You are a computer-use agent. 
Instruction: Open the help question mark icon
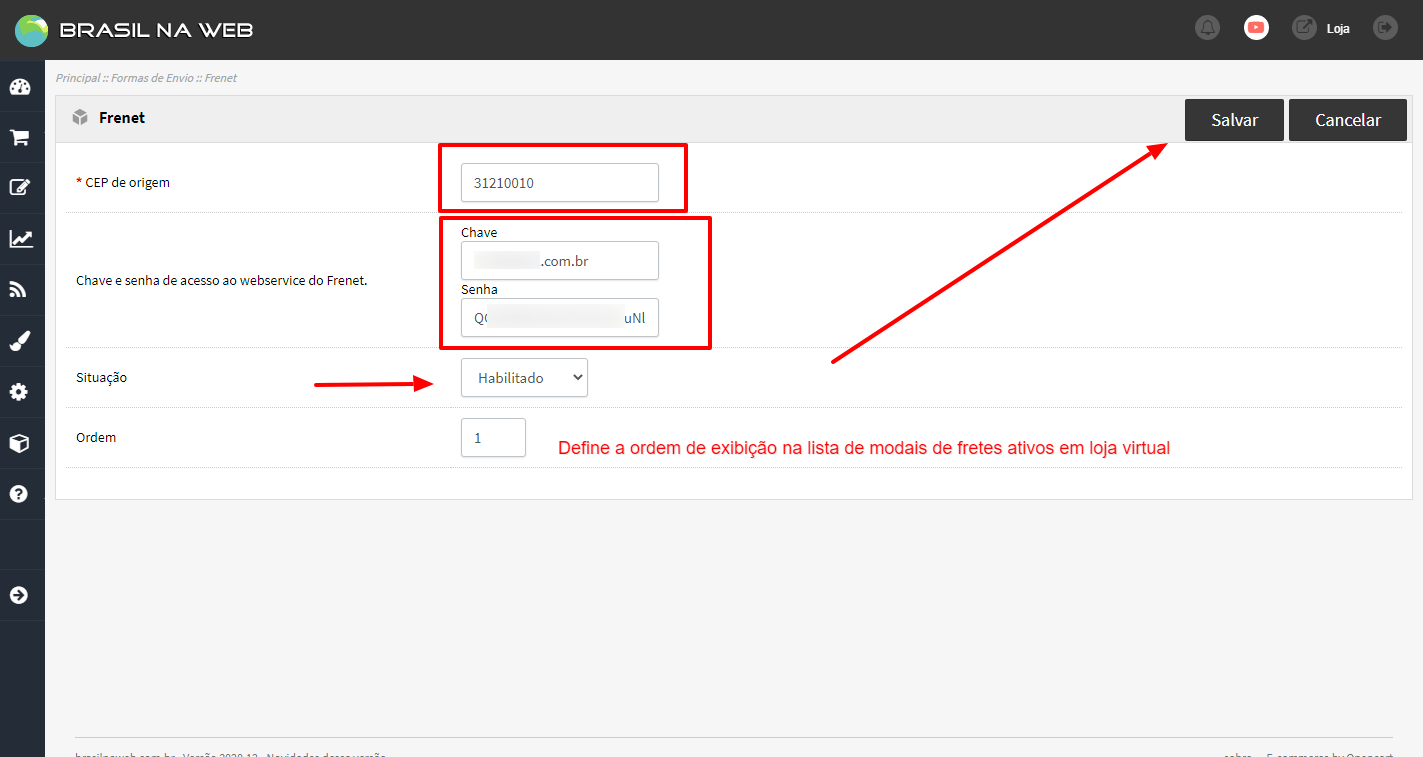pos(20,494)
